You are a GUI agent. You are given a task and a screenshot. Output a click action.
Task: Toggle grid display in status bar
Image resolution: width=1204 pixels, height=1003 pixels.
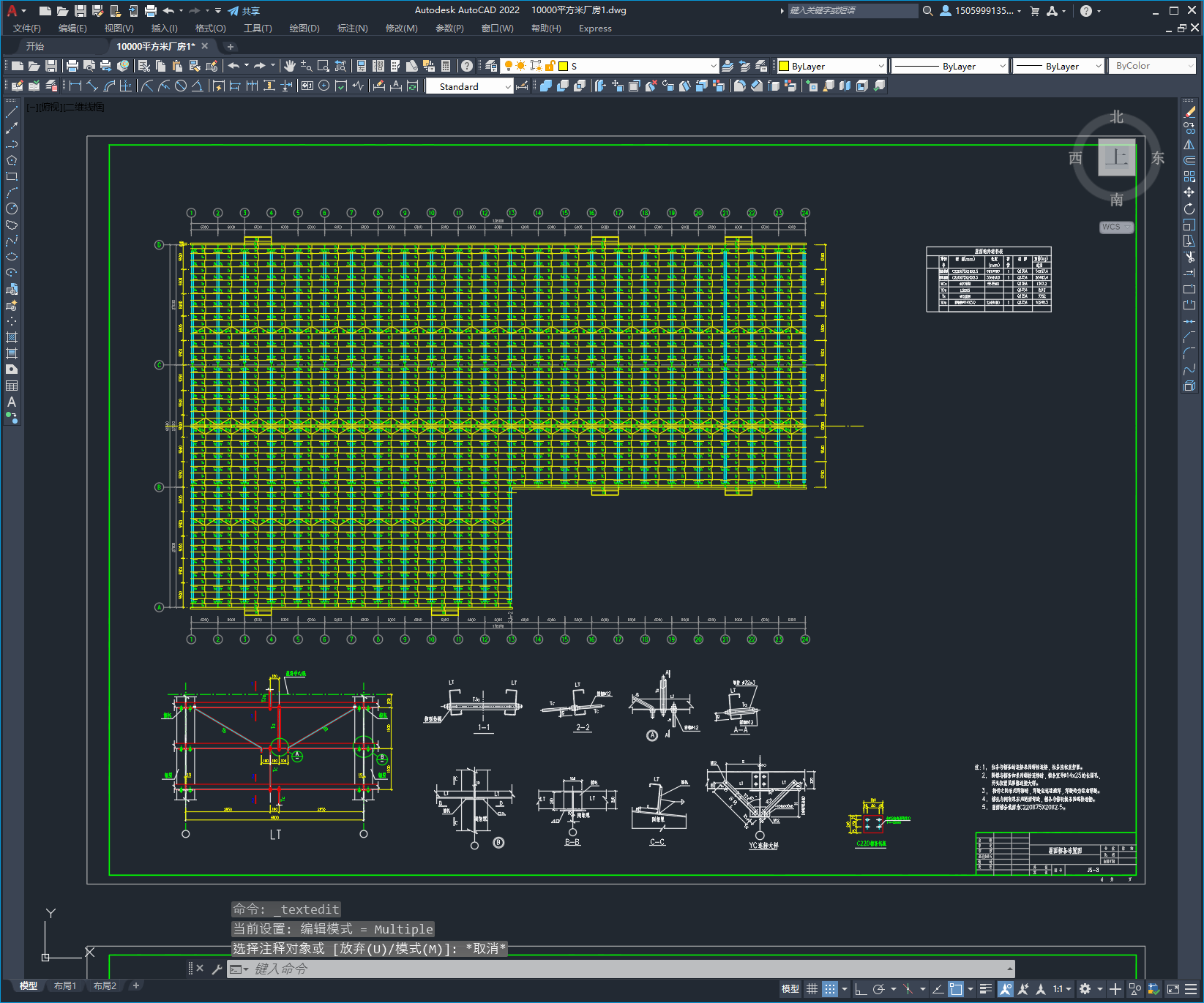[x=812, y=989]
